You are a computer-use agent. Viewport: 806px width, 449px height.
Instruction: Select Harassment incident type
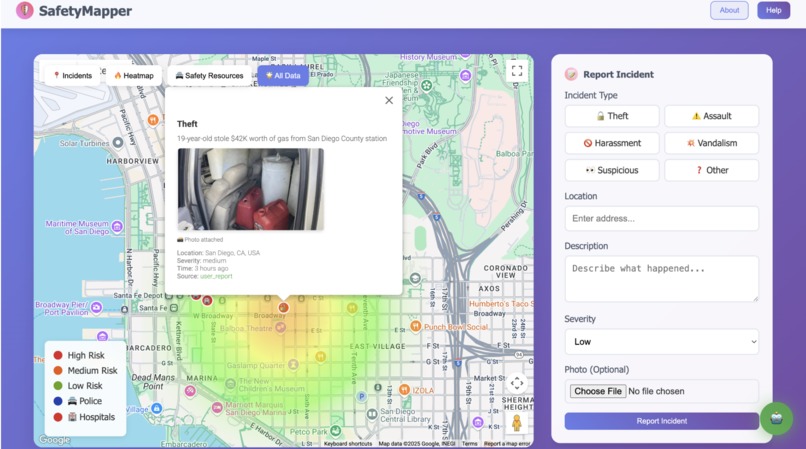tap(612, 143)
